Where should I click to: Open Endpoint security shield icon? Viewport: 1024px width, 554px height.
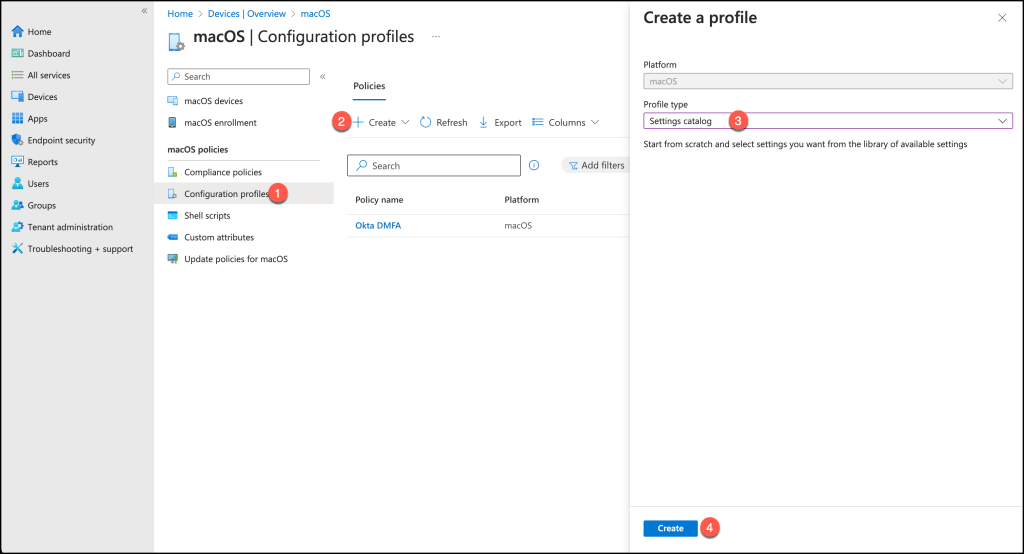pyautogui.click(x=17, y=140)
